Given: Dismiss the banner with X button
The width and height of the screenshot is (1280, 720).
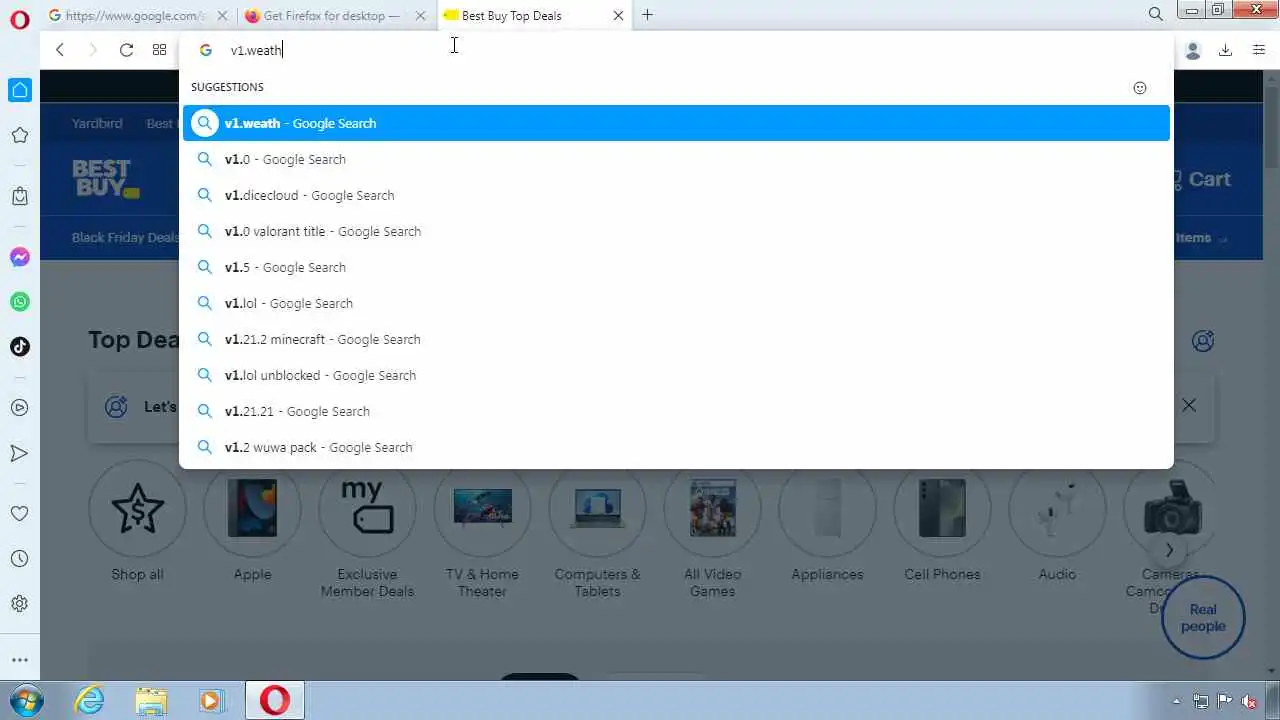Looking at the screenshot, I should tap(1189, 405).
